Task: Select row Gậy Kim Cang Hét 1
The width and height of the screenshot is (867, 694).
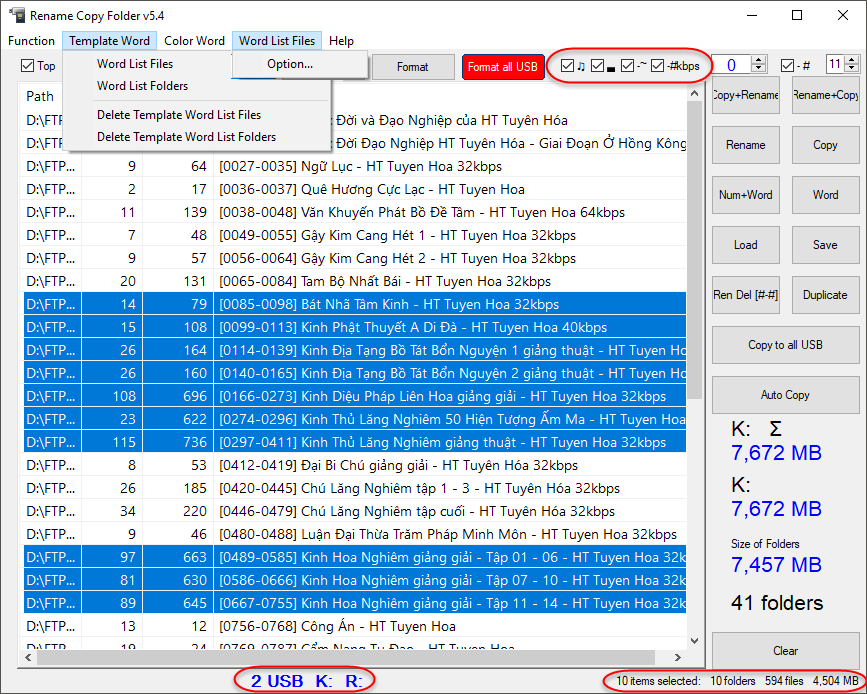Action: [x=354, y=236]
